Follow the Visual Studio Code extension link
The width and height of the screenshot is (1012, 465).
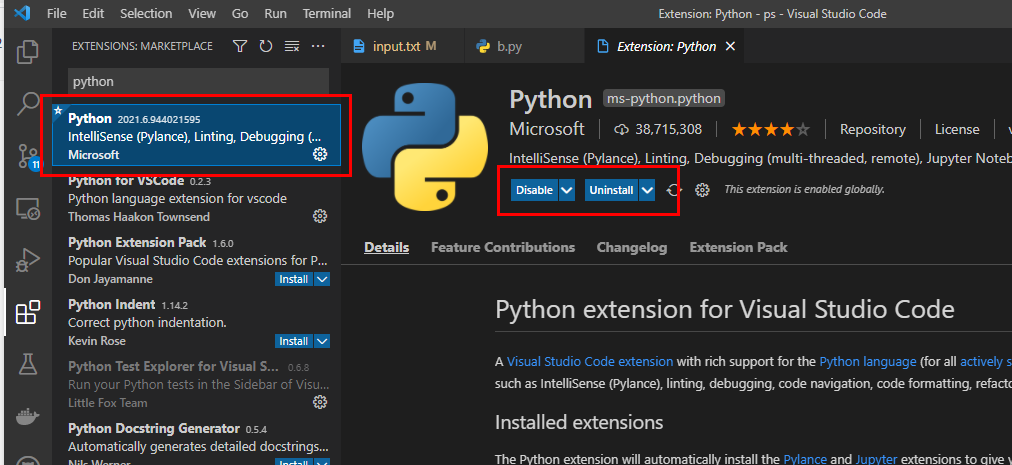pyautogui.click(x=590, y=362)
